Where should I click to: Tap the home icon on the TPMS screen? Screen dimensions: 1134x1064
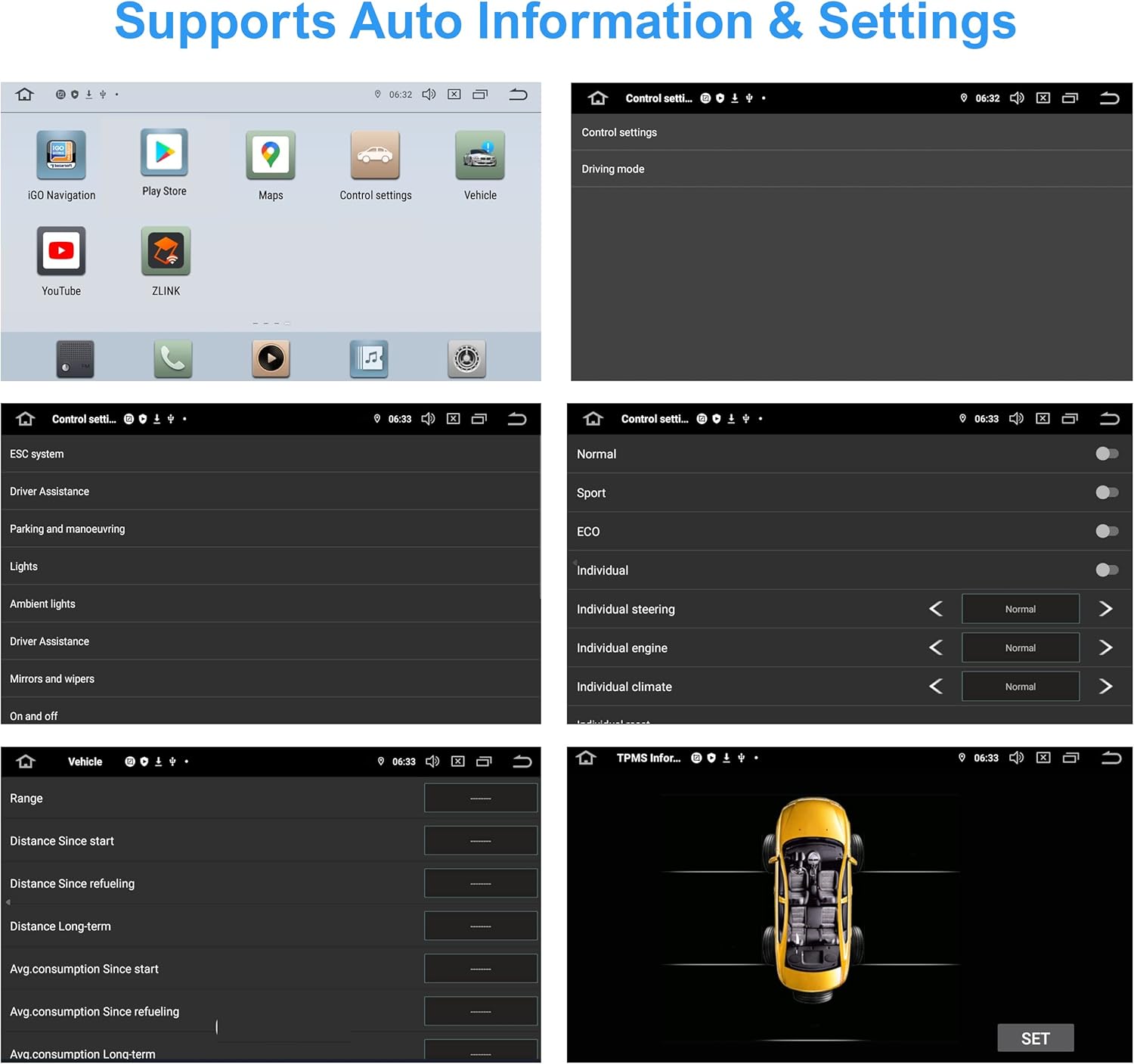coord(586,758)
